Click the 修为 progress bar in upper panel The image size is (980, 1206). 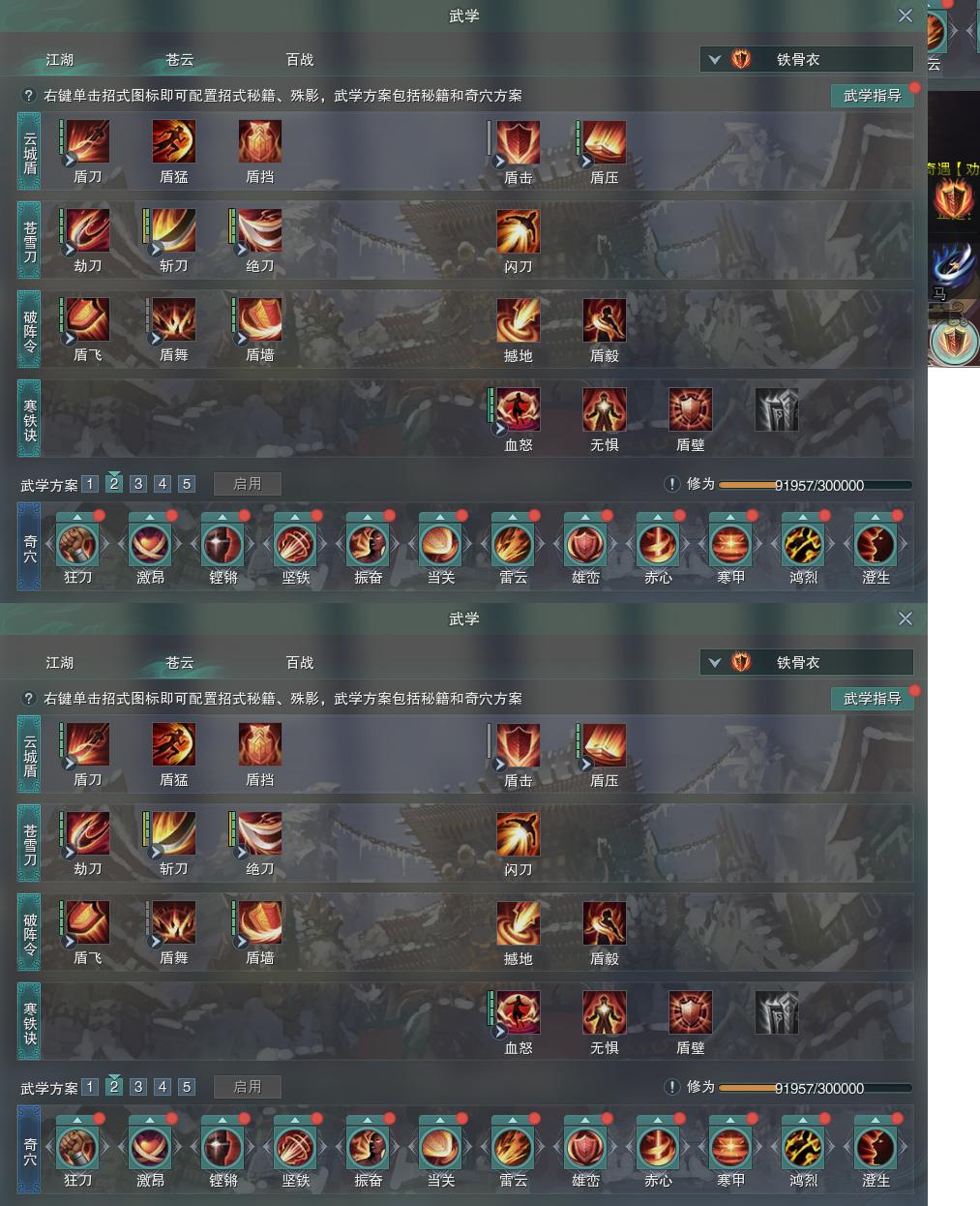click(815, 485)
